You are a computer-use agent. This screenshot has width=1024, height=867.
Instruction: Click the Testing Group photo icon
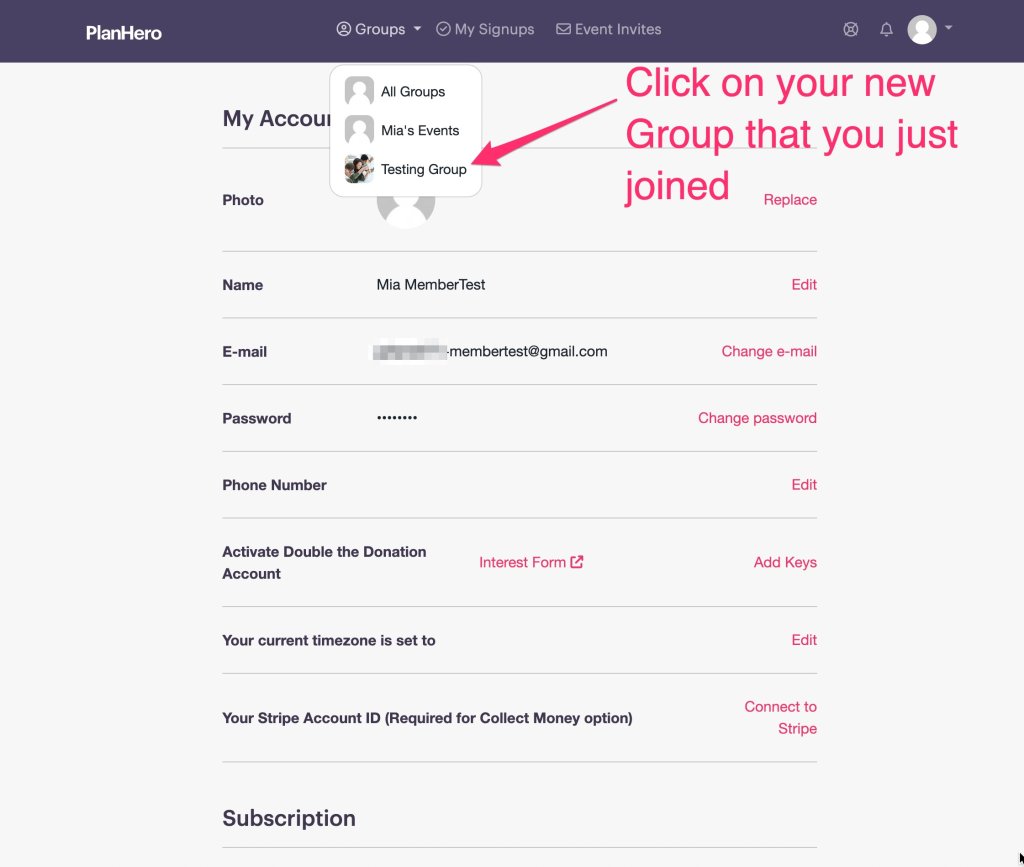[359, 169]
